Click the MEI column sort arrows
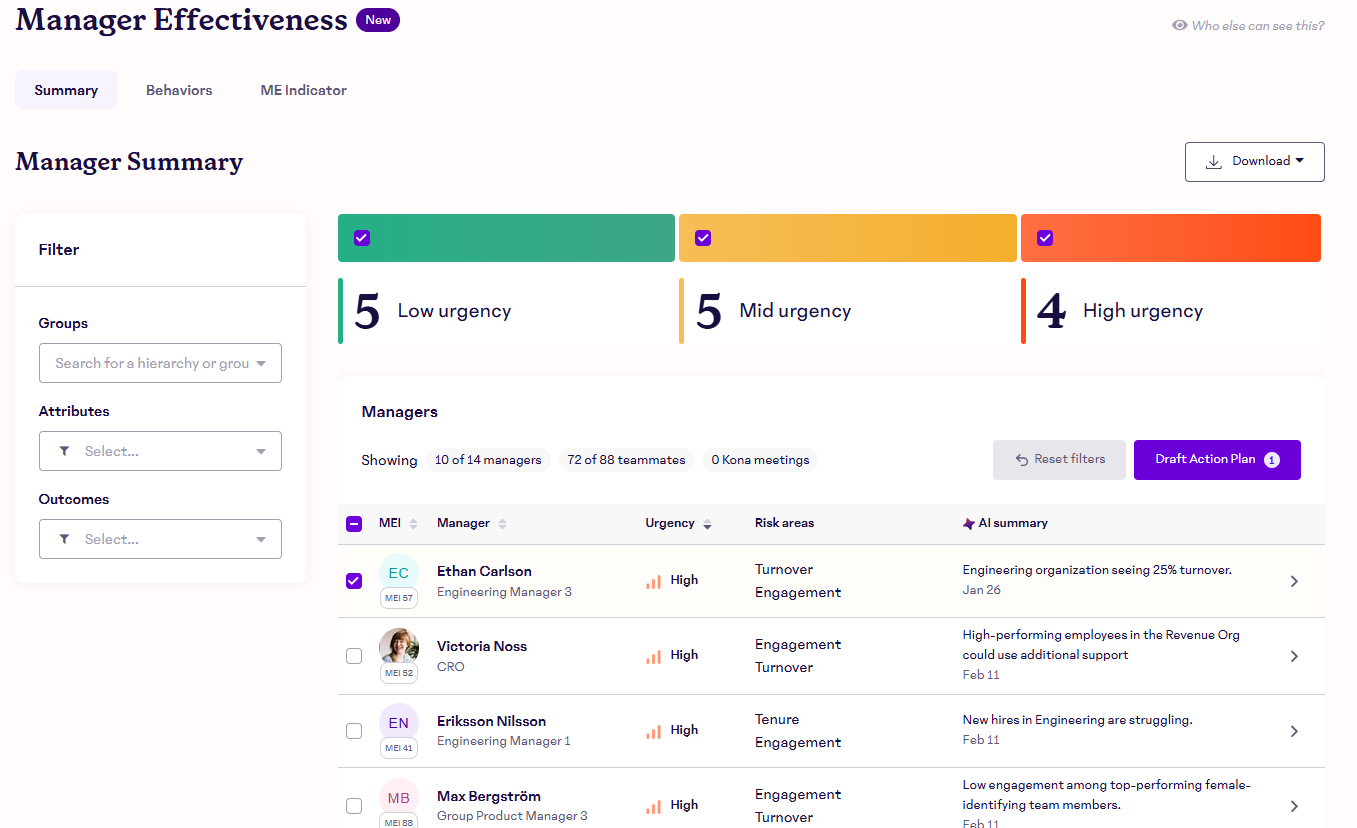 tap(413, 524)
